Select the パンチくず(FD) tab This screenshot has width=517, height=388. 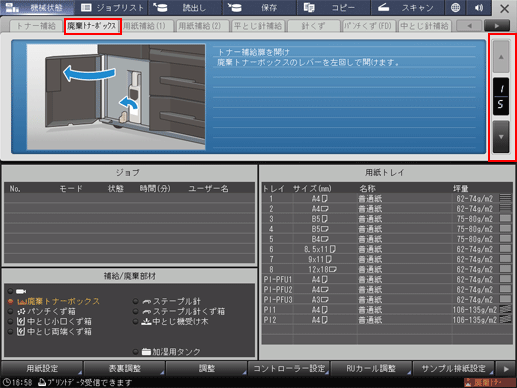click(x=368, y=26)
